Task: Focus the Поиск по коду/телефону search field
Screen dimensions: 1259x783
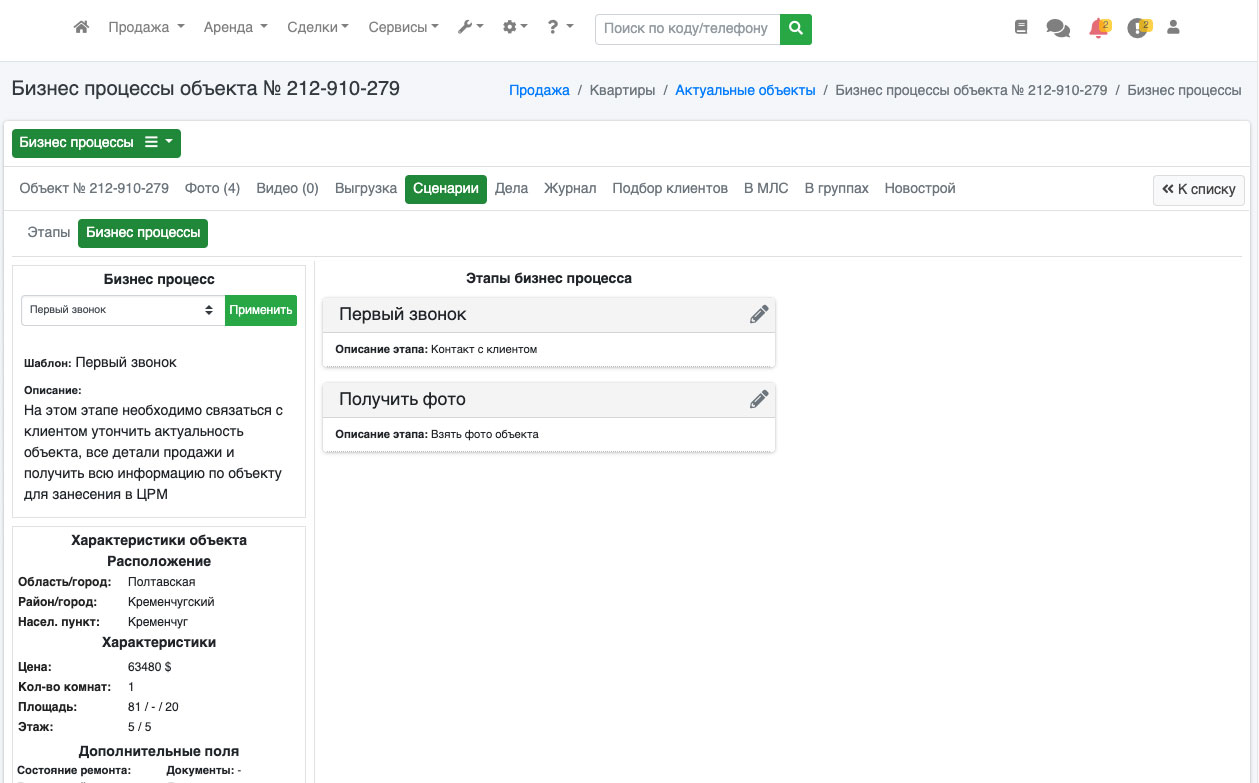Action: [x=687, y=29]
